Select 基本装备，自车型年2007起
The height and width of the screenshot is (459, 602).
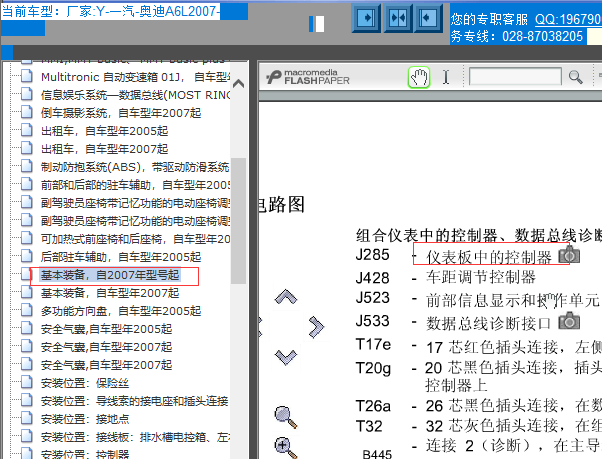click(x=110, y=293)
